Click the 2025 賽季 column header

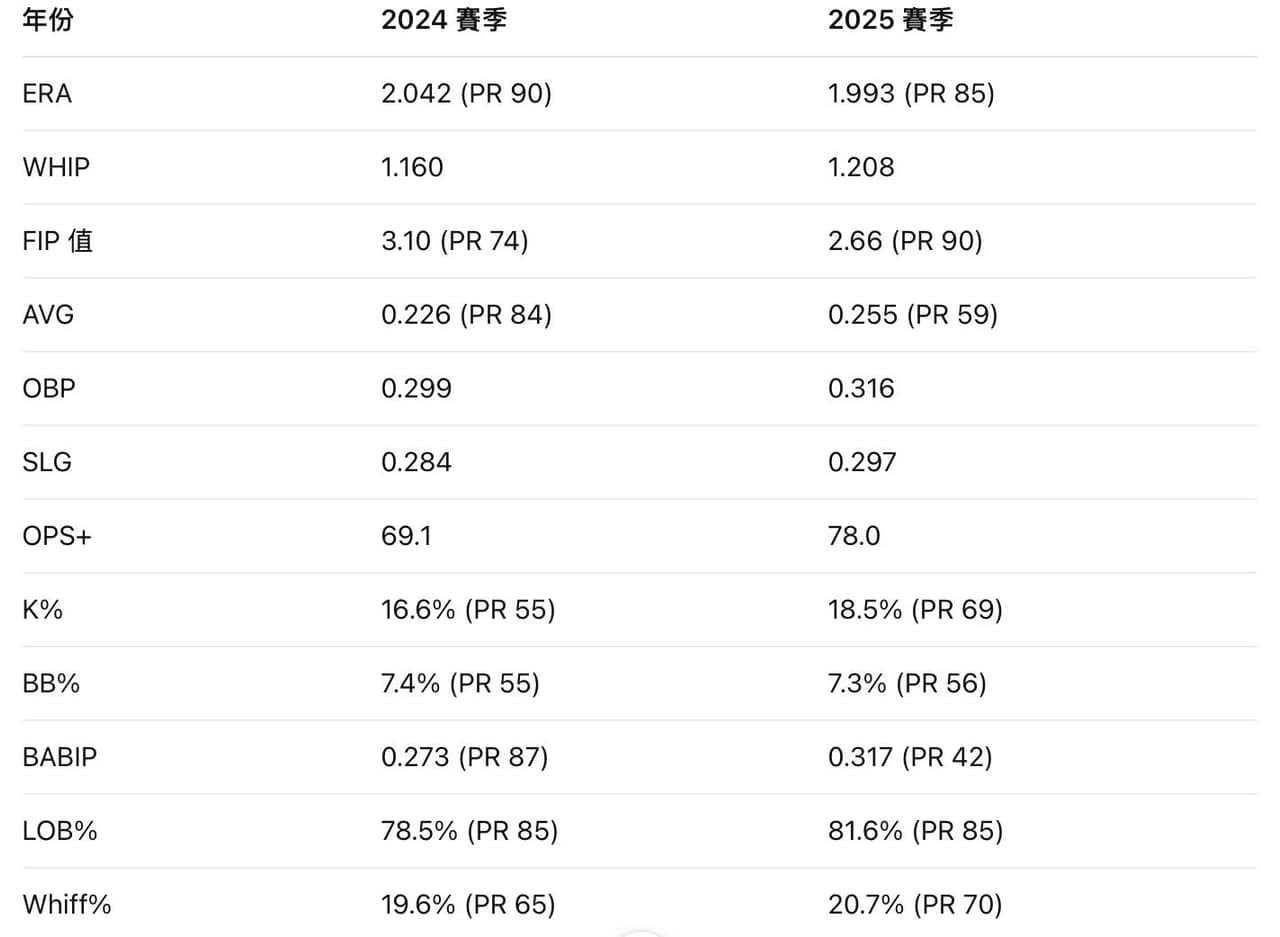pos(891,20)
